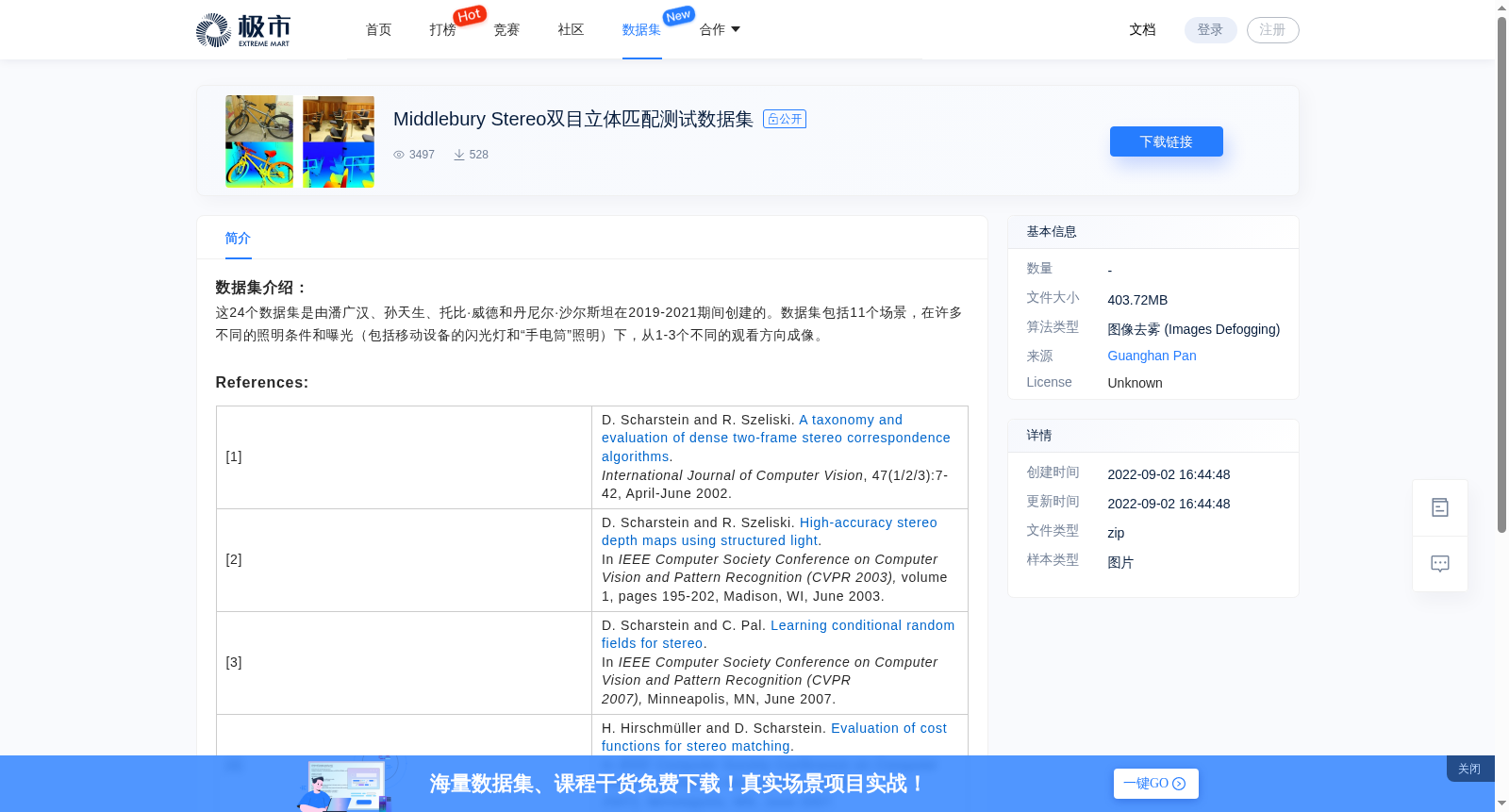1509x812 pixels.
Task: Click the file type value zip
Action: click(x=1116, y=533)
